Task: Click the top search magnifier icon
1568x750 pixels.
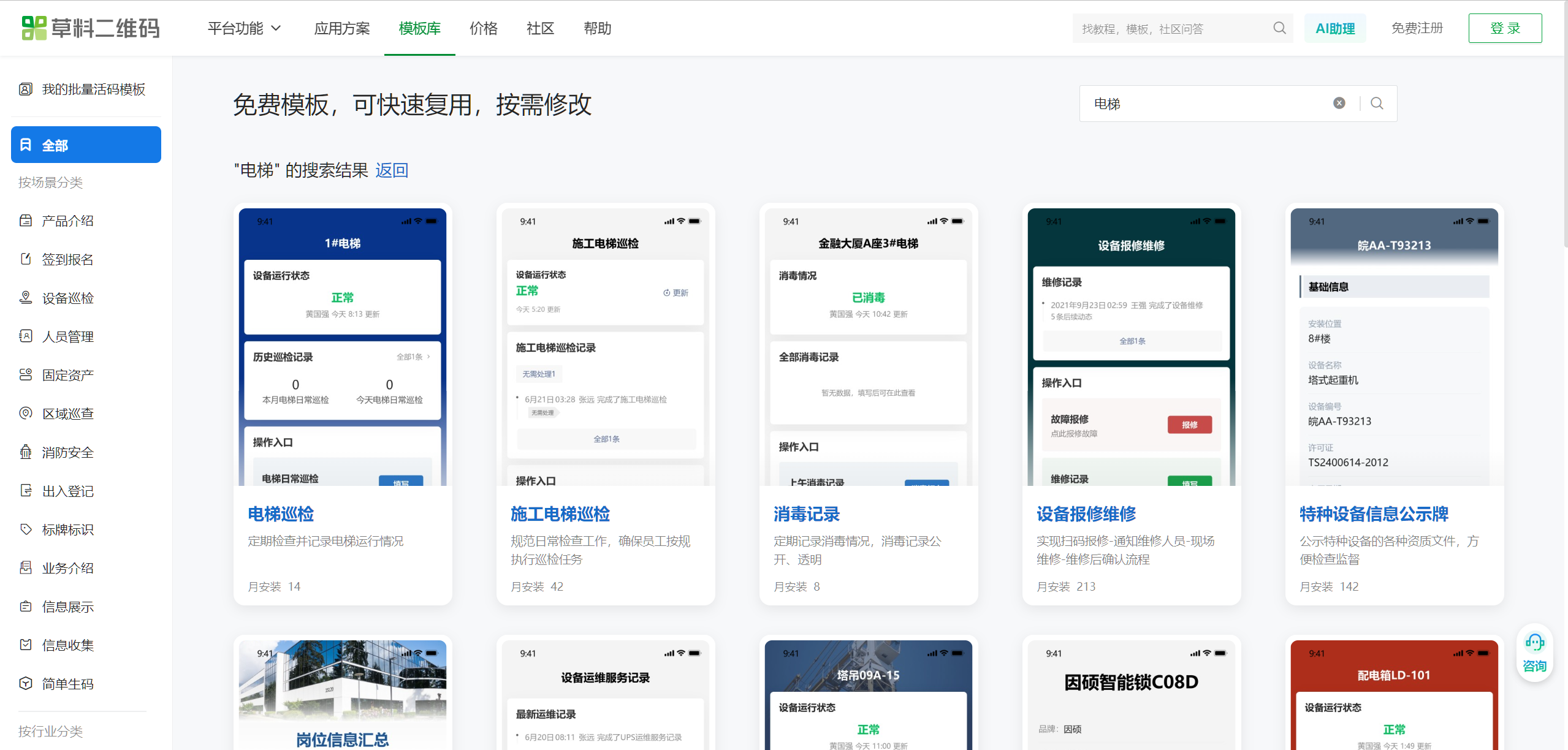Action: point(1279,28)
